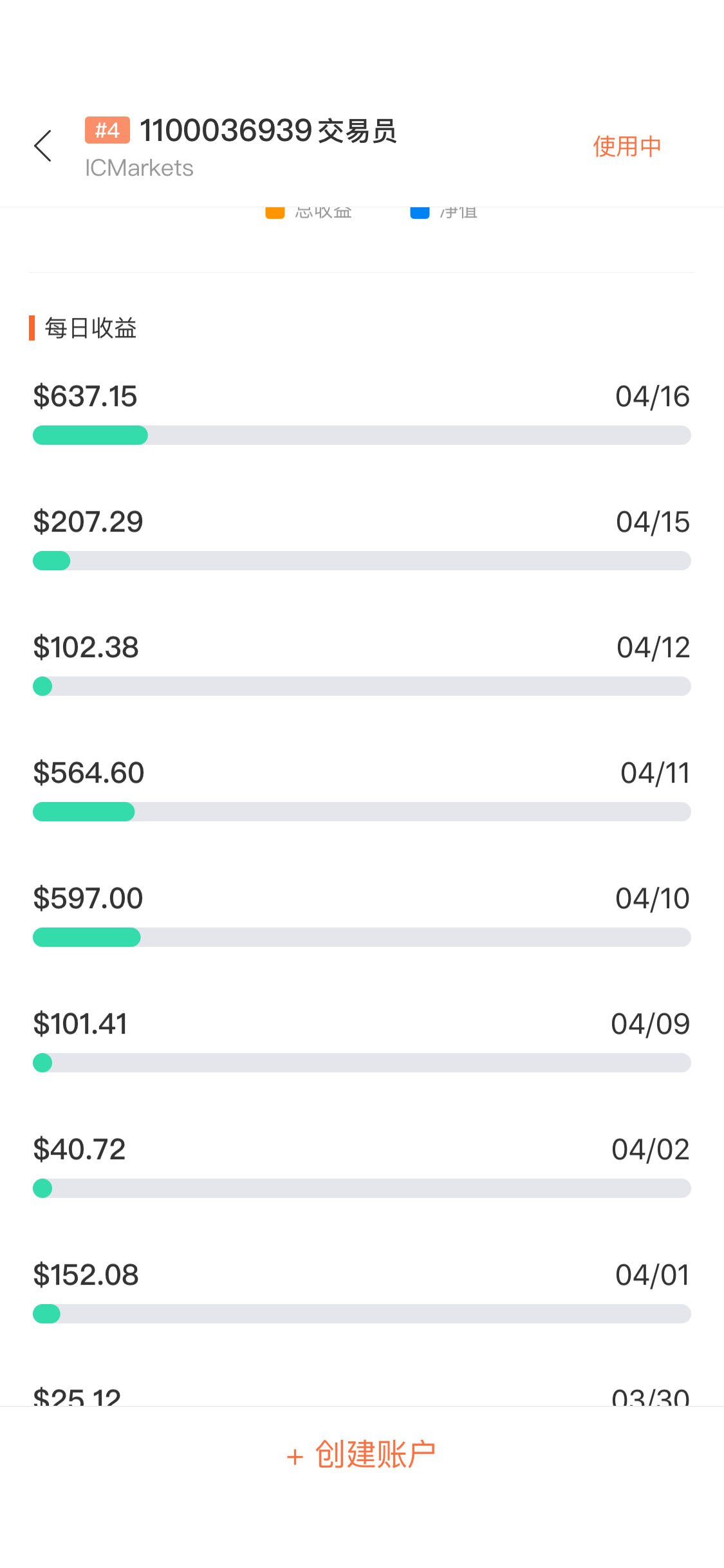Open account title 1100036939 交易员
The width and height of the screenshot is (724, 1568).
click(x=268, y=131)
